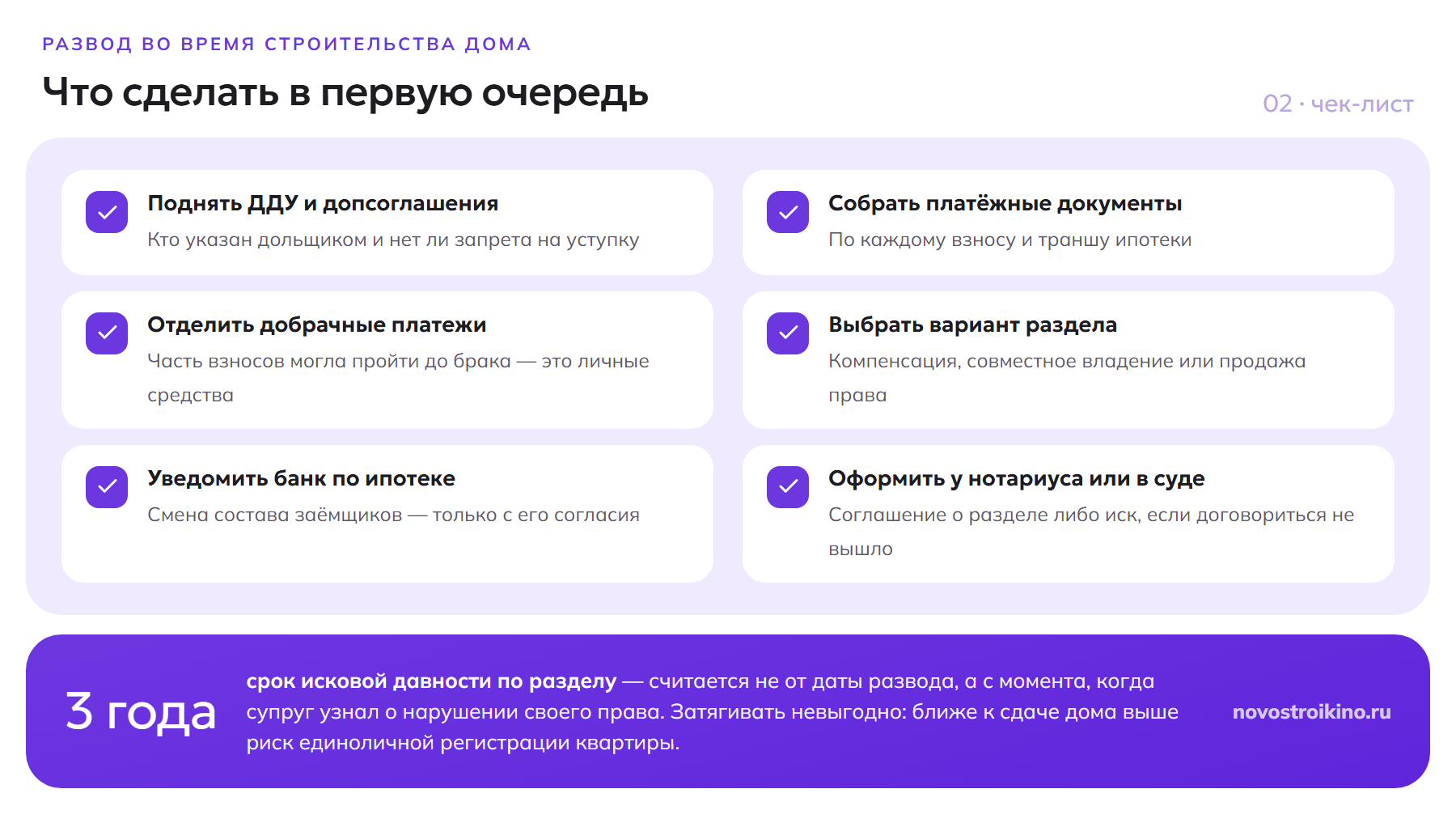Click text риск единоличной регистрации квартиры
Screen dimensions: 1456x840
463,743
